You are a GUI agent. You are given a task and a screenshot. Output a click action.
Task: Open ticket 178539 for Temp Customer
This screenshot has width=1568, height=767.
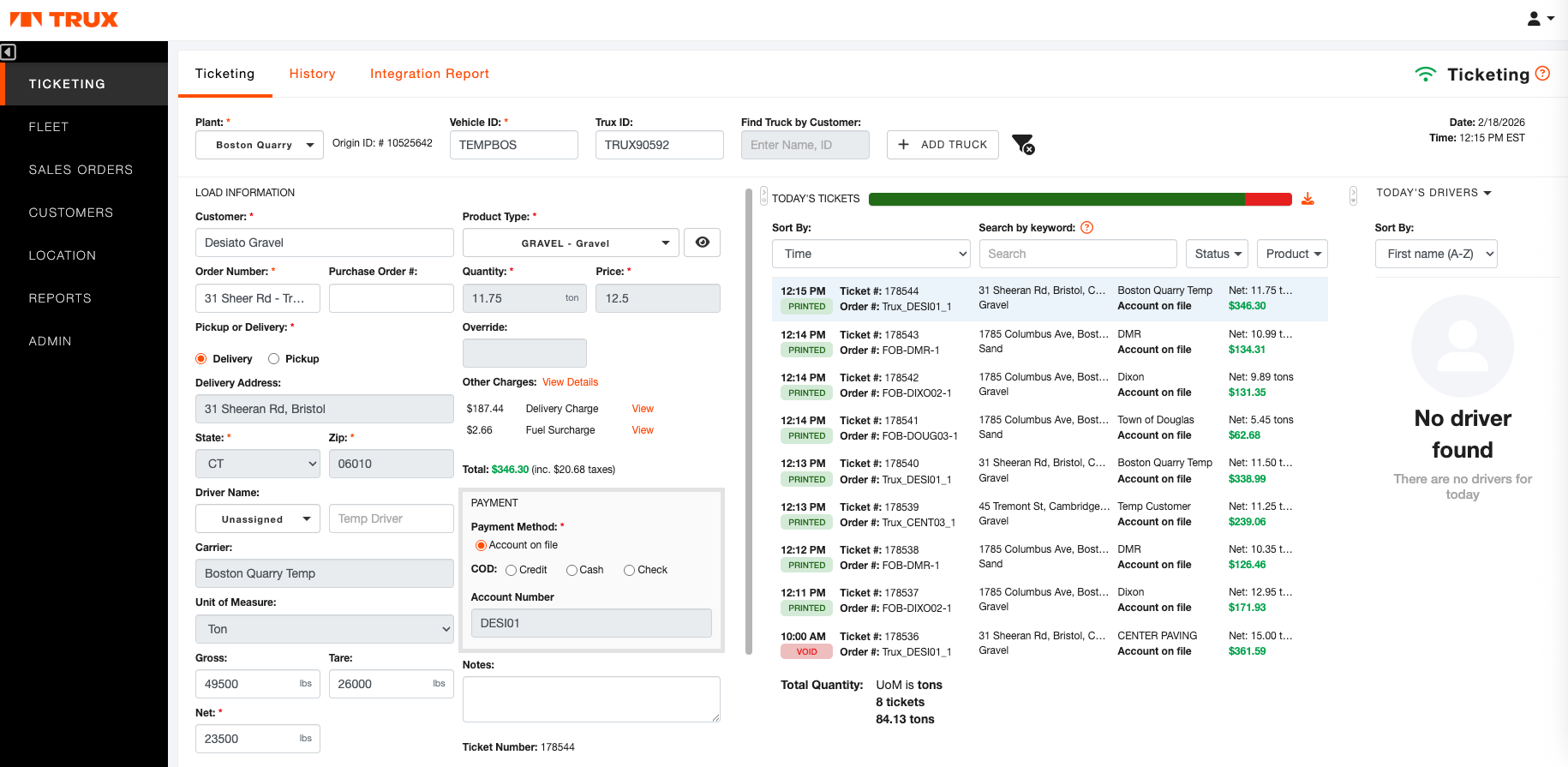click(1050, 514)
